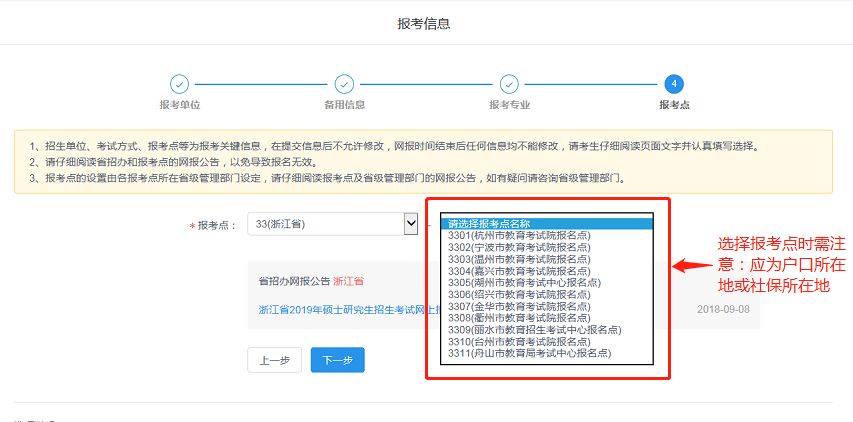Open the 浙江省2019年硕士研究生招生考试 announcement link
The width and height of the screenshot is (853, 422).
pos(340,309)
